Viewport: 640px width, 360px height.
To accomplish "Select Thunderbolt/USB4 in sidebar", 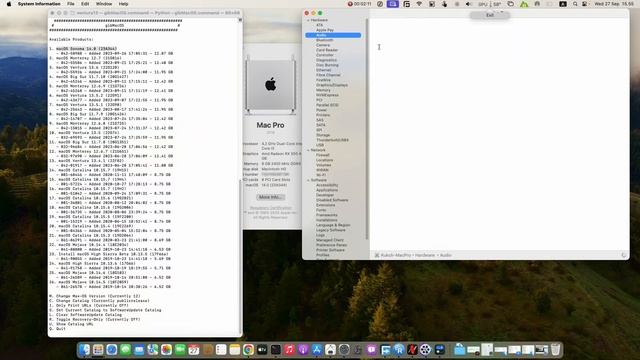I will pyautogui.click(x=332, y=140).
